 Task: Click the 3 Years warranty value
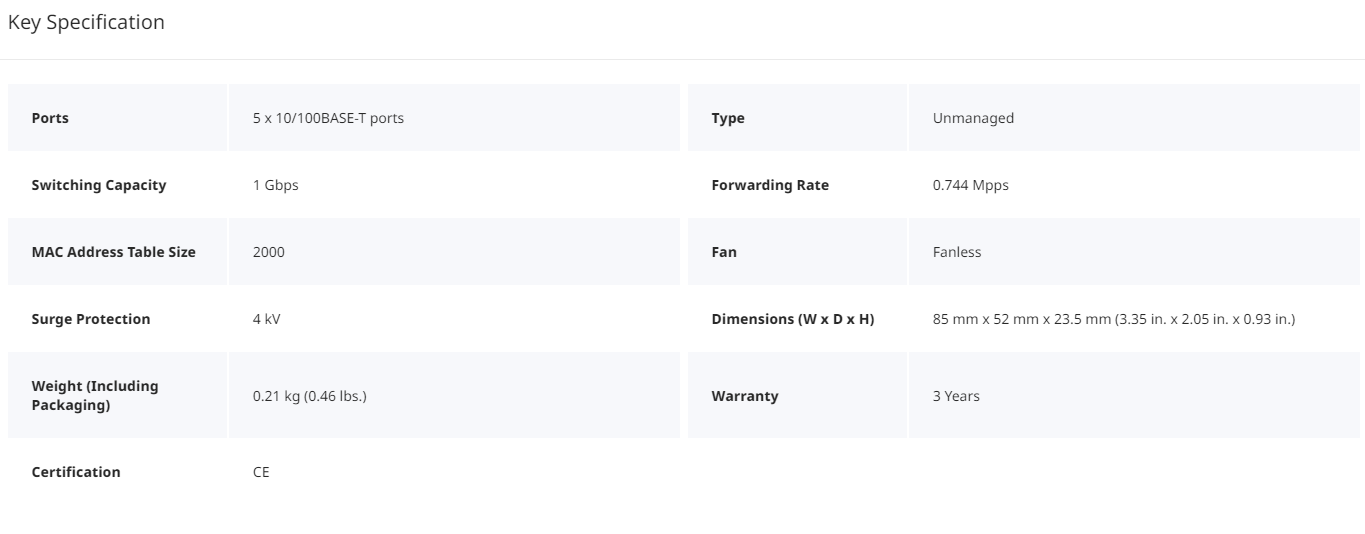(956, 396)
